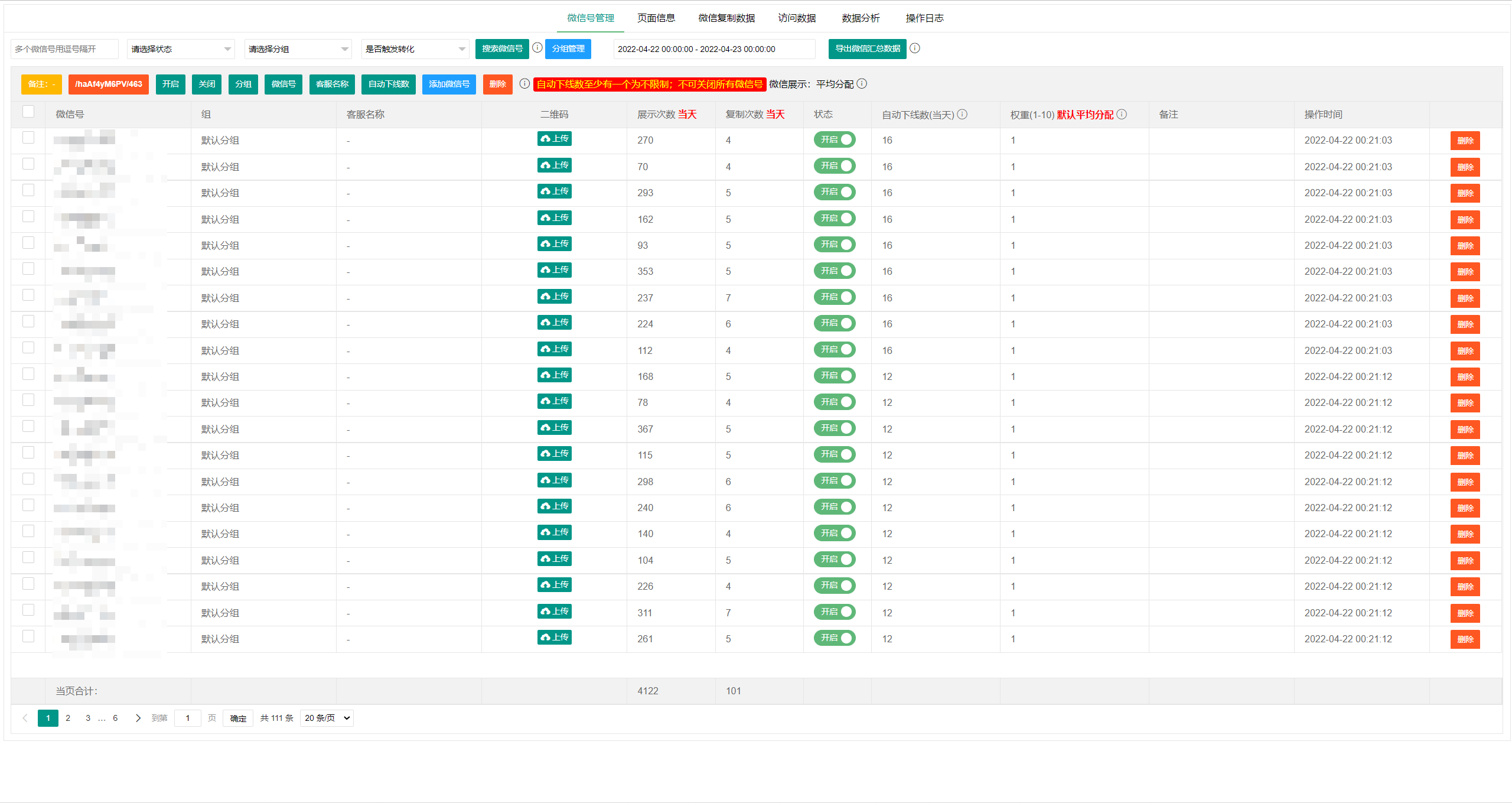Click info icon after 平均分配 label

[862, 84]
